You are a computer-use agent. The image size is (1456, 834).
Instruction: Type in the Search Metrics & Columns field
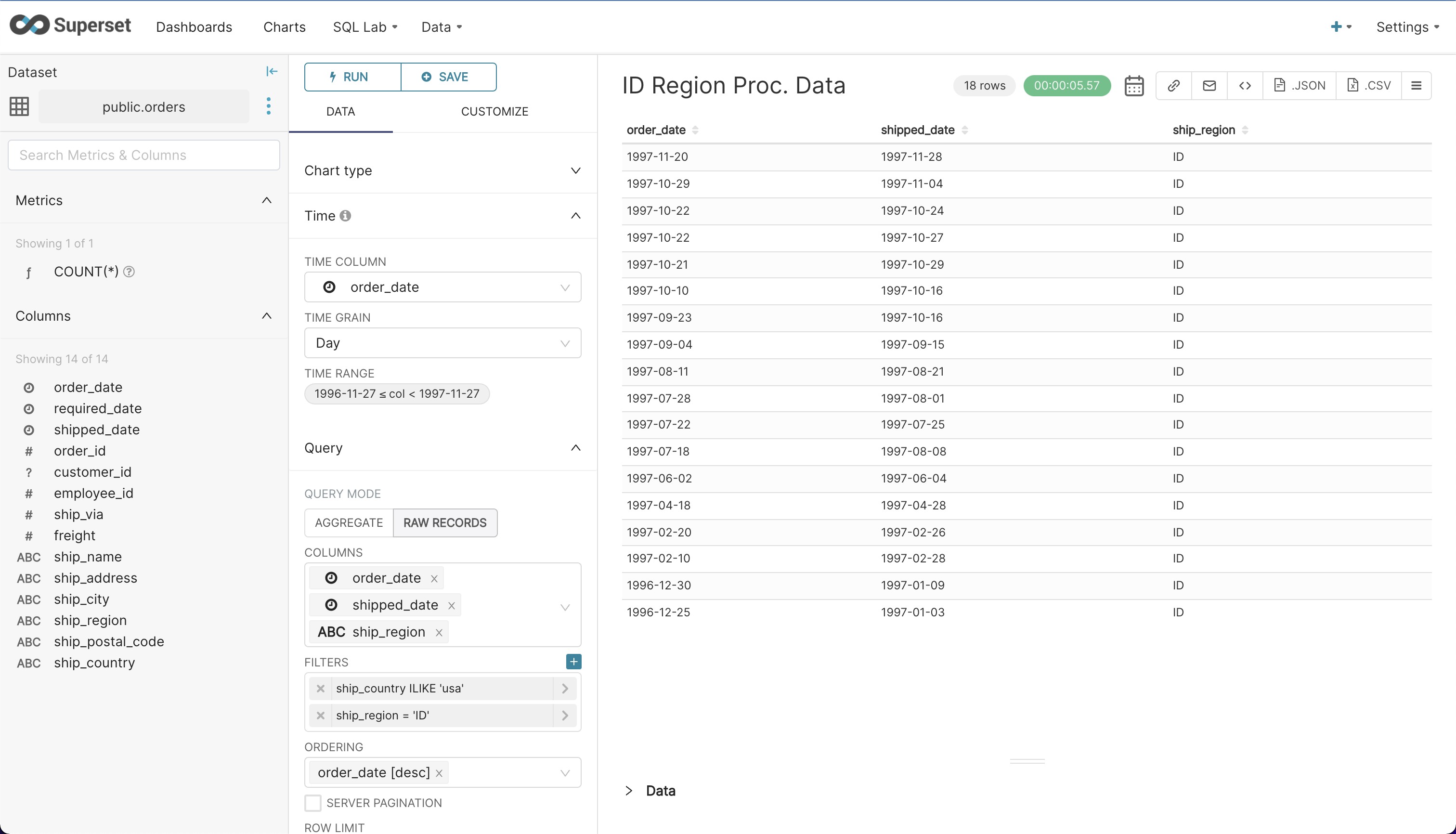click(x=143, y=155)
